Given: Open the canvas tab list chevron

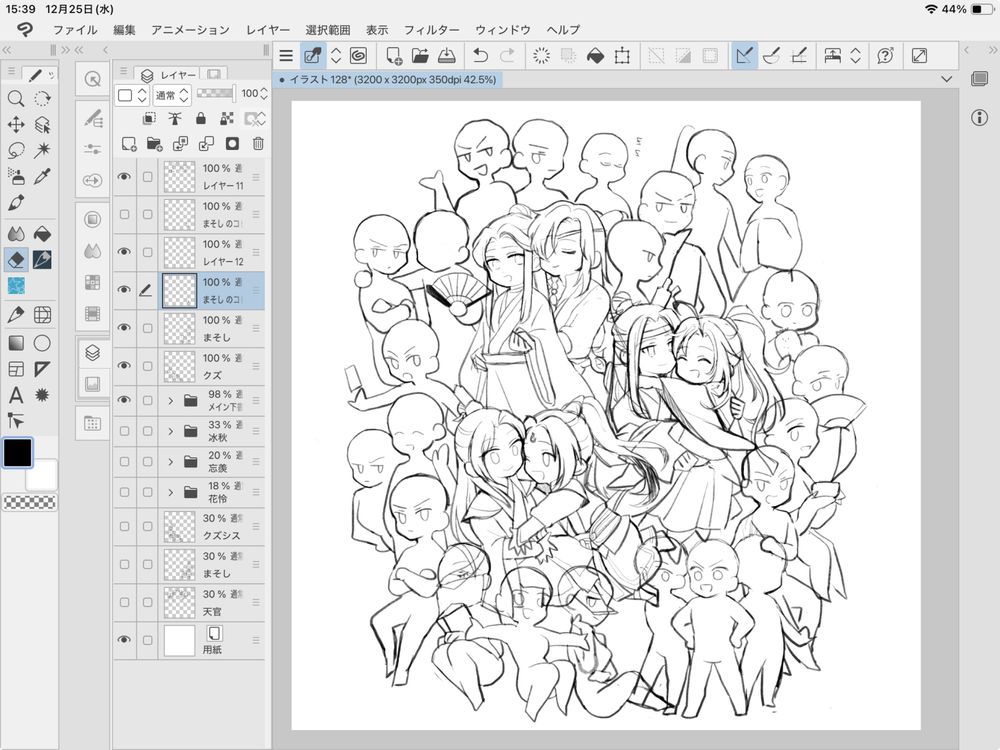Looking at the screenshot, I should tap(946, 80).
